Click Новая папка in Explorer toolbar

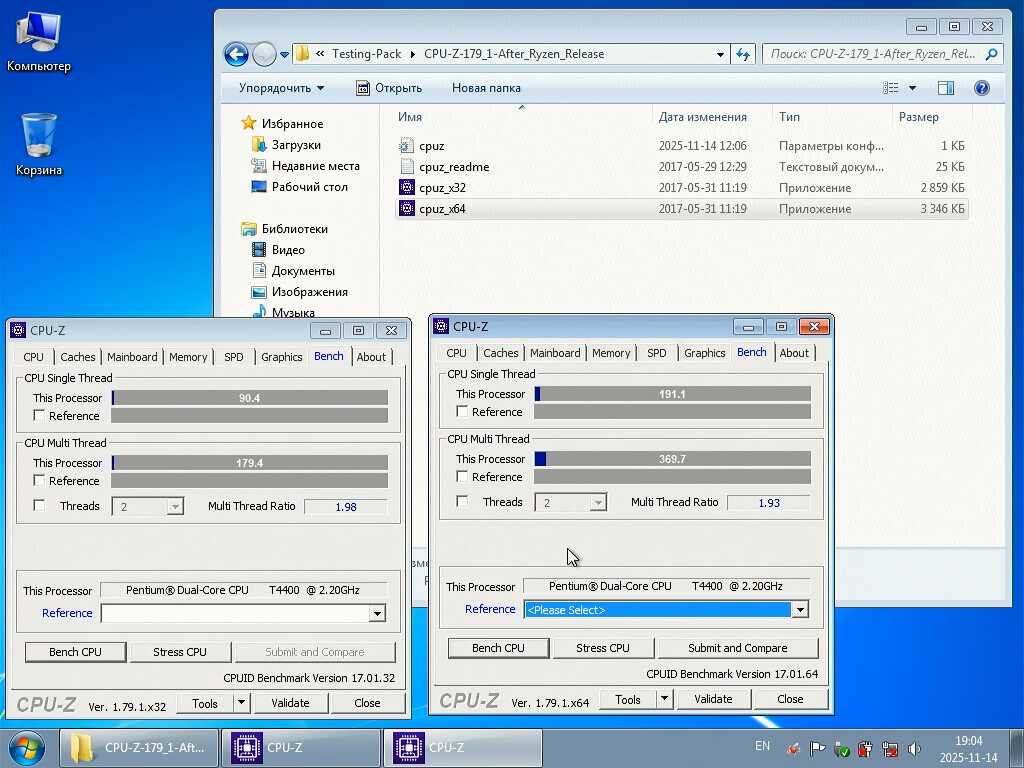[x=487, y=88]
